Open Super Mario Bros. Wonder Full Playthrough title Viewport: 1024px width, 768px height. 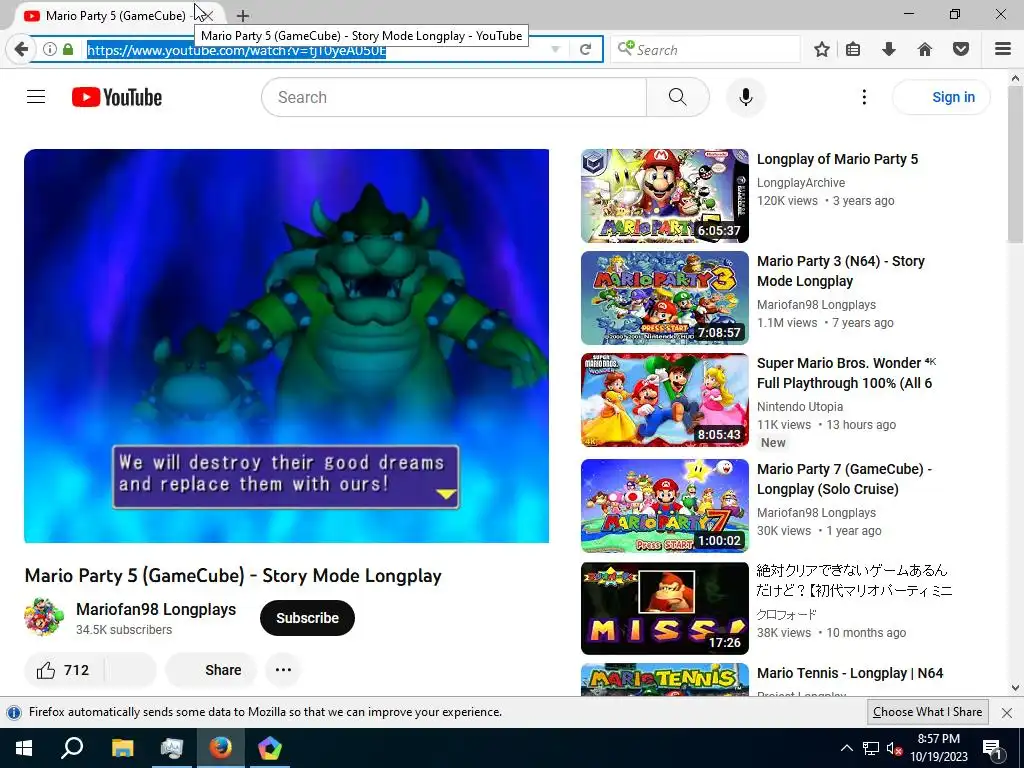(844, 373)
